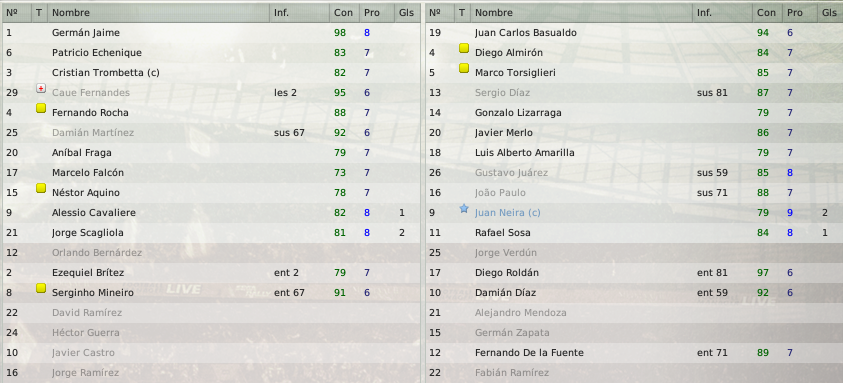The width and height of the screenshot is (843, 383).
Task: Click Marco Torsiglieri's yellow card icon
Action: [x=464, y=68]
